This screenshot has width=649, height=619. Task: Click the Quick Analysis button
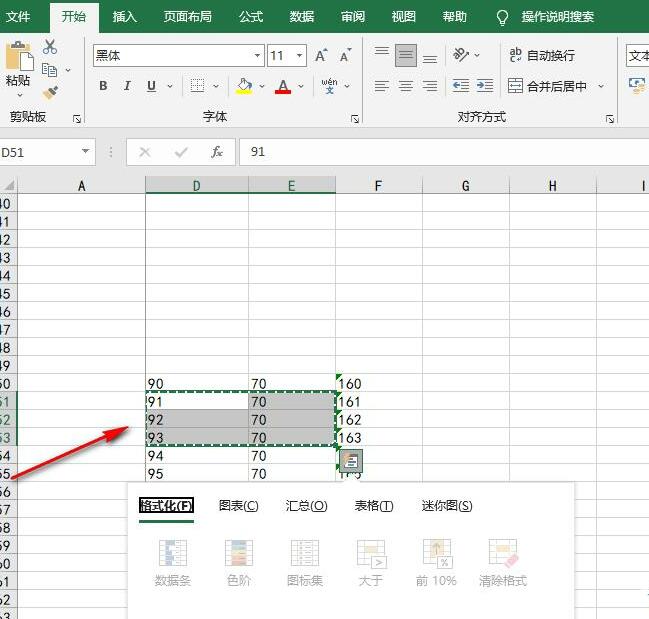pos(351,461)
